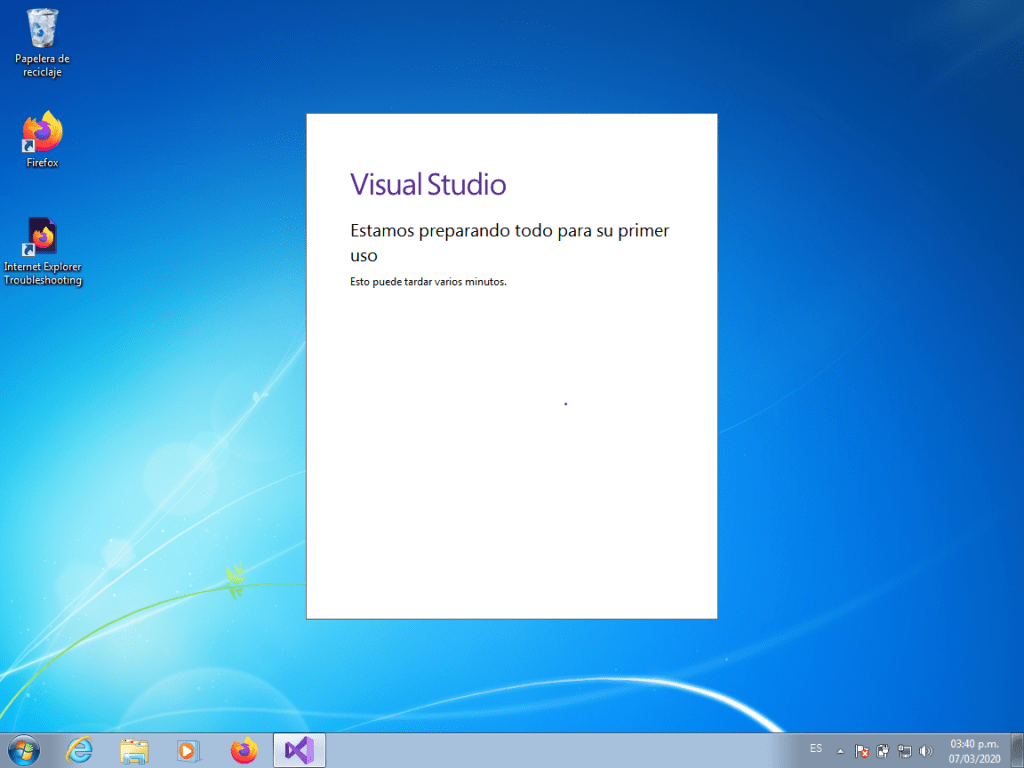
Task: Launch Internet Explorer from the taskbar
Action: coord(79,750)
